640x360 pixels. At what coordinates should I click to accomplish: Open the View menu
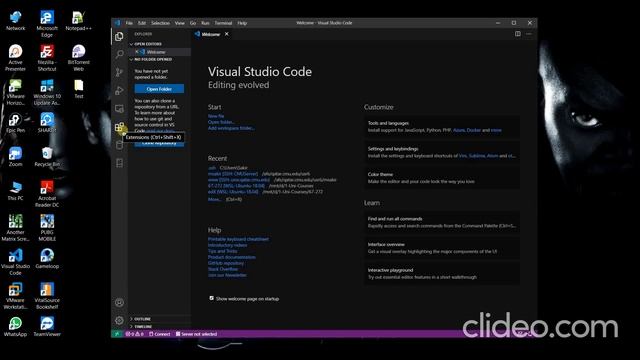180,23
